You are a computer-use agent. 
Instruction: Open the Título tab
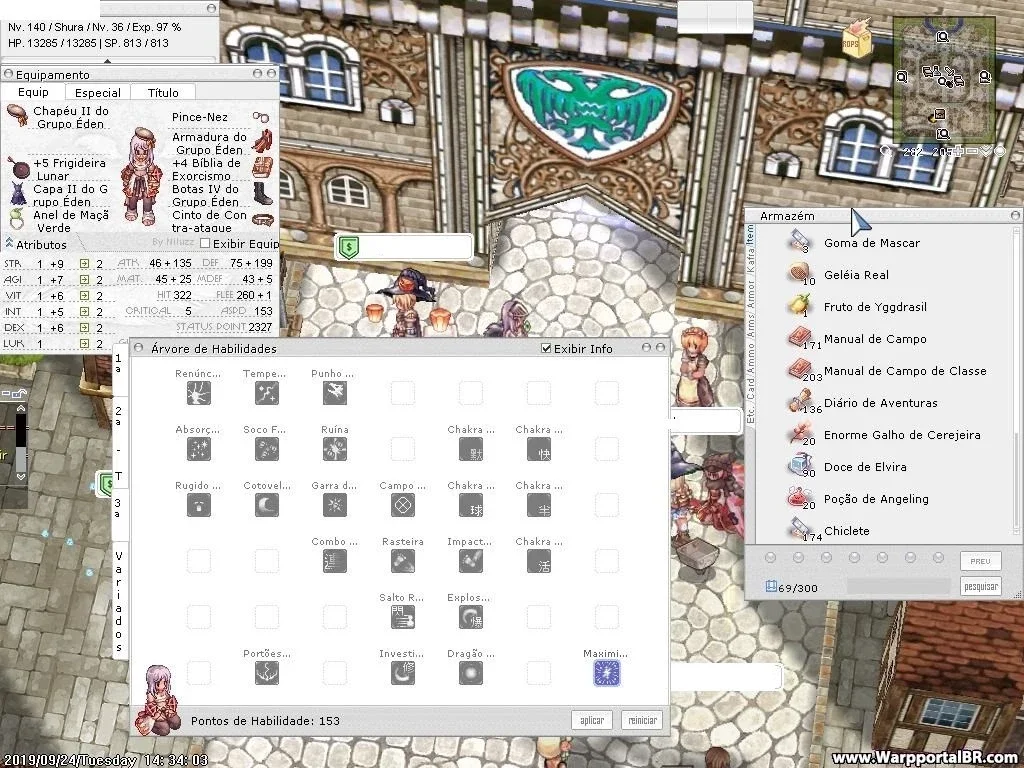tap(163, 93)
